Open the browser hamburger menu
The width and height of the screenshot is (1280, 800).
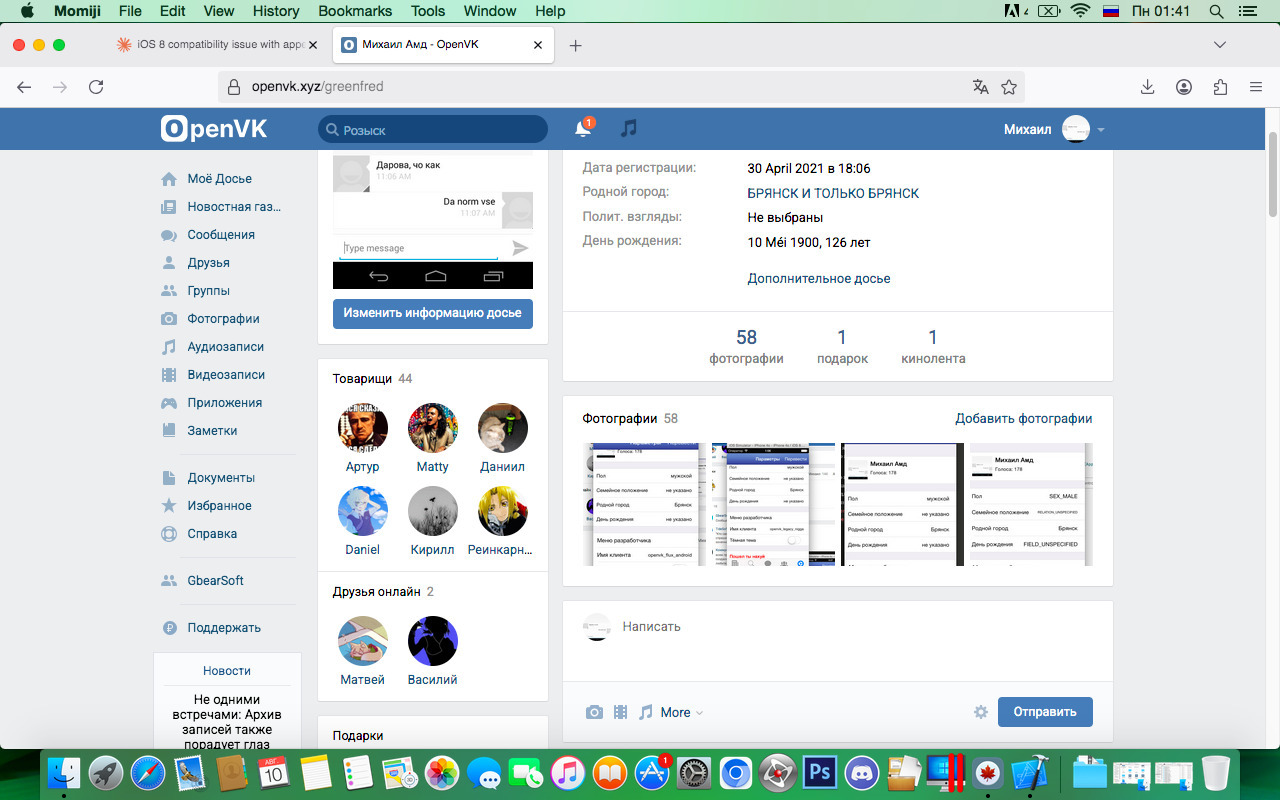pyautogui.click(x=1256, y=87)
